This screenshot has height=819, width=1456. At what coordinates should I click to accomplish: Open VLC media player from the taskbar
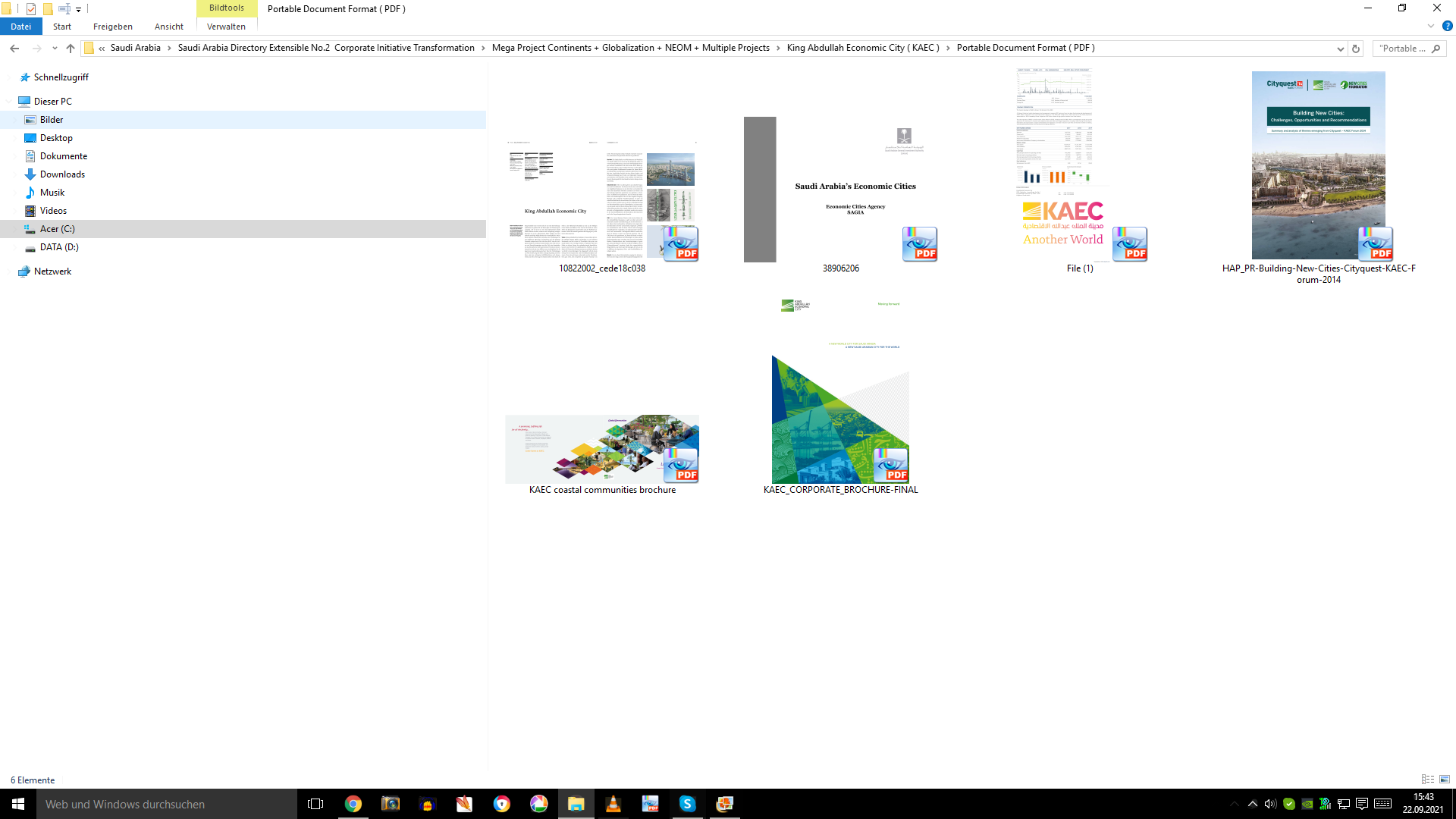(x=613, y=804)
